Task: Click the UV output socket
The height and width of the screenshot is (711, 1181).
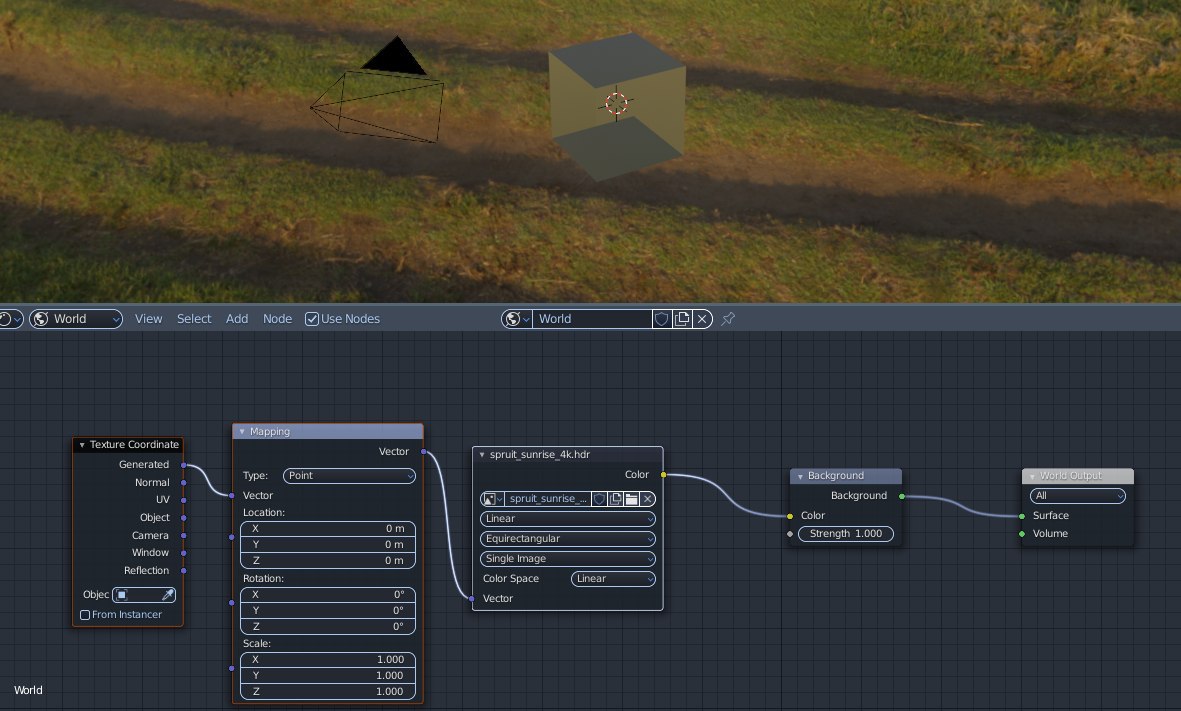Action: point(184,500)
